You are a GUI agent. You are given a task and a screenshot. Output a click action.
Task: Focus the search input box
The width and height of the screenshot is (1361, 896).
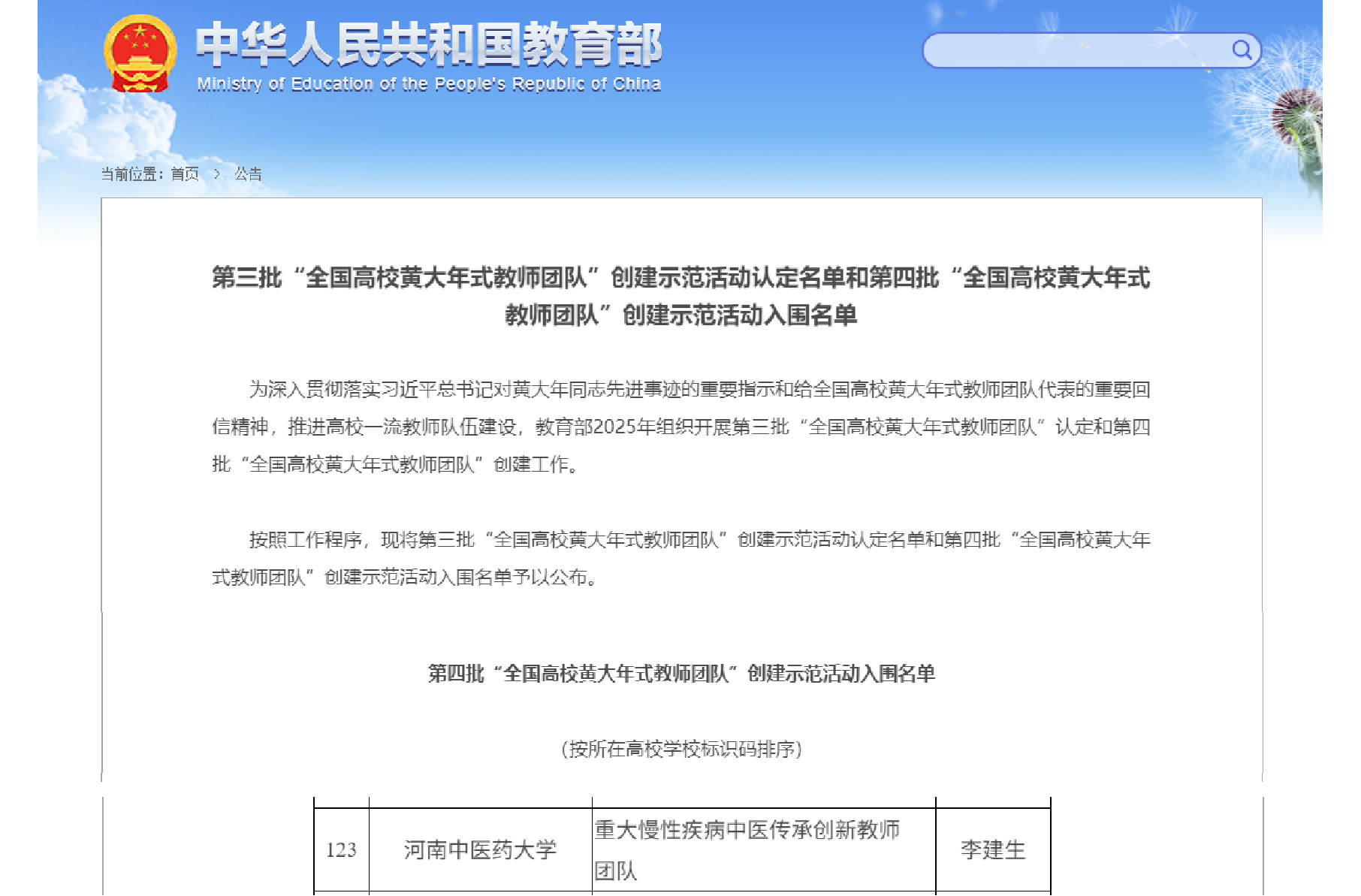pyautogui.click(x=1074, y=51)
